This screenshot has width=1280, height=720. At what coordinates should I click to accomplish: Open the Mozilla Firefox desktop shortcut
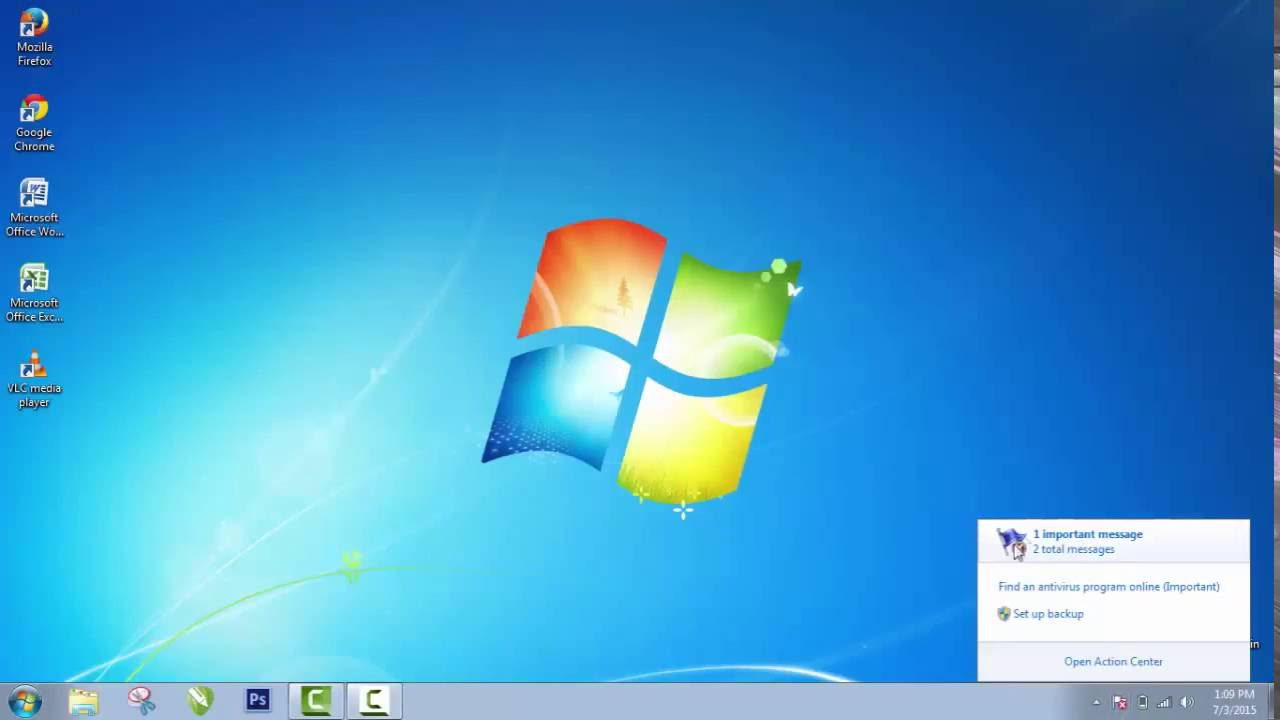[34, 38]
